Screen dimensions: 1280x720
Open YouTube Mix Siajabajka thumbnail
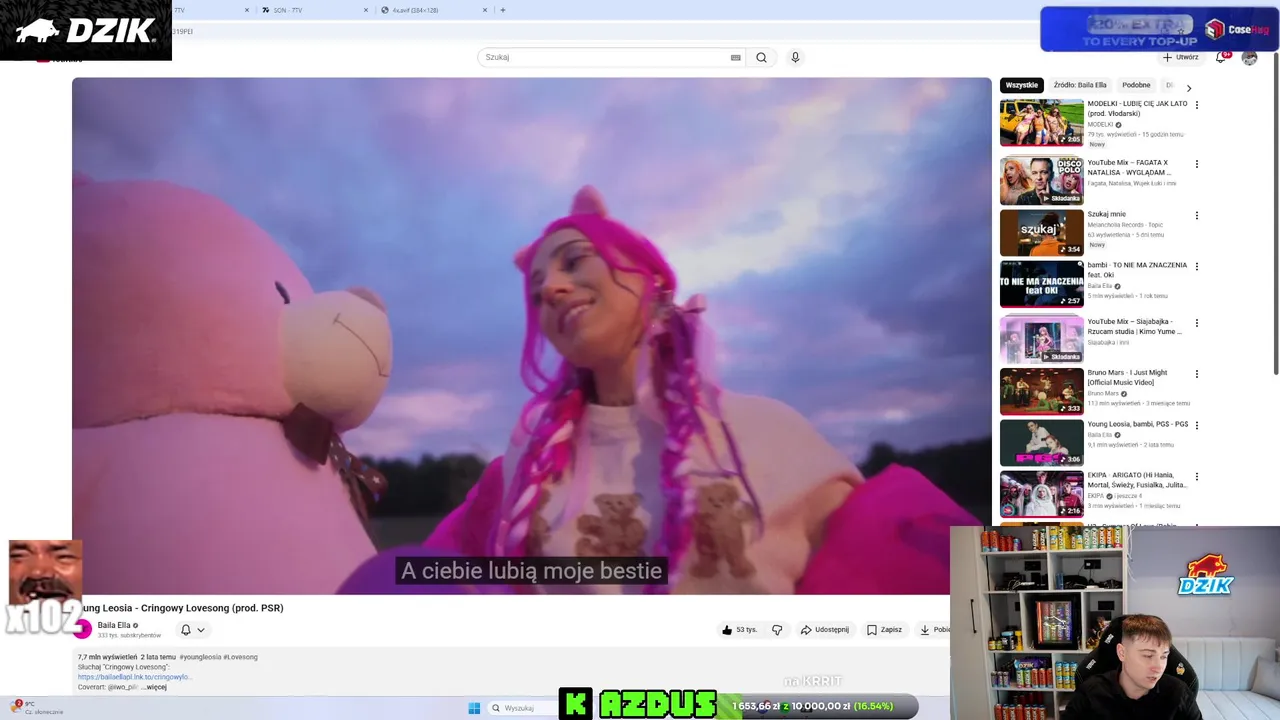pyautogui.click(x=1041, y=340)
